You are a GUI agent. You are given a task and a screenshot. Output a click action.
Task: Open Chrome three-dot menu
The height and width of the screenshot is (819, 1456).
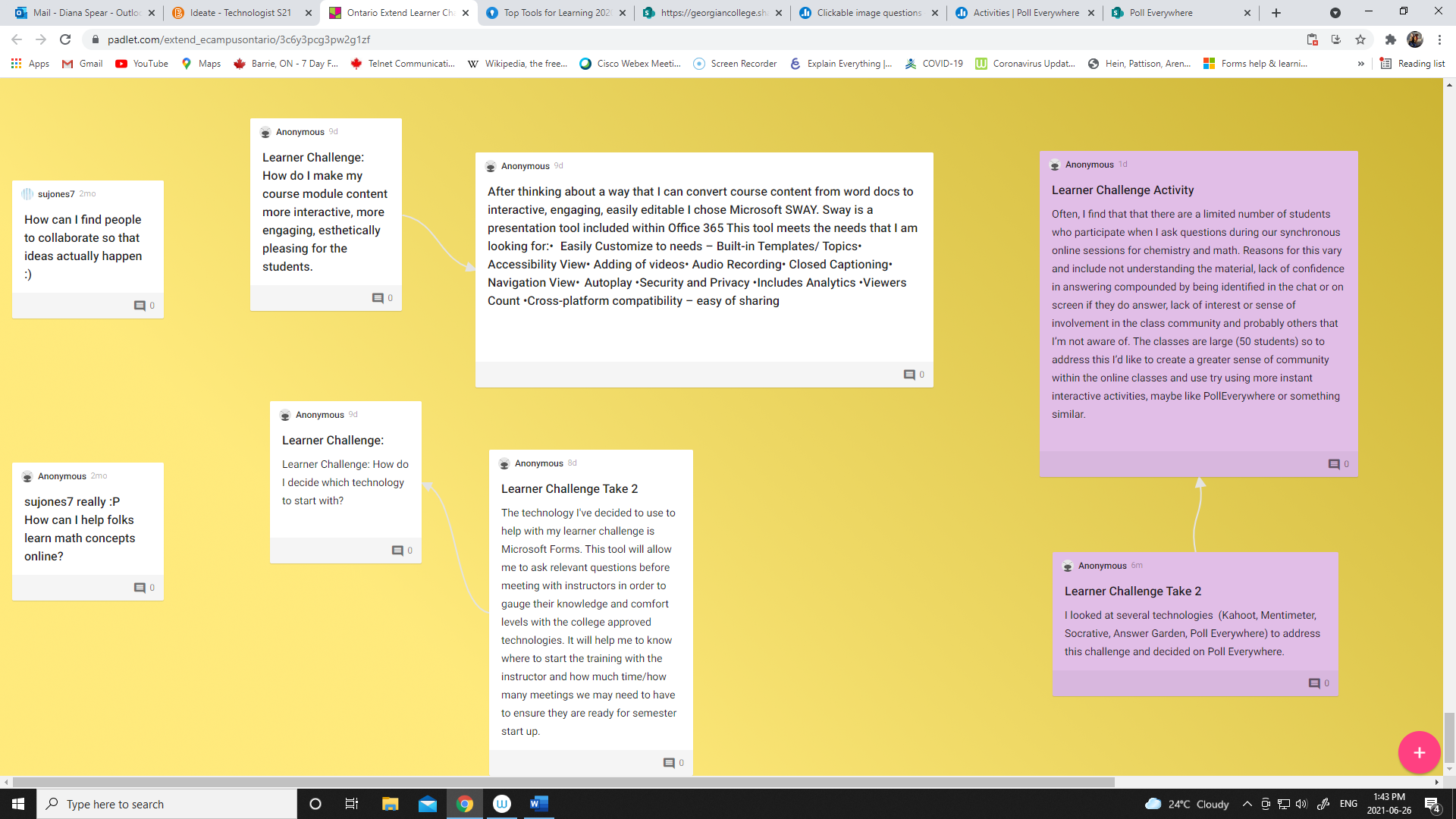click(x=1439, y=39)
